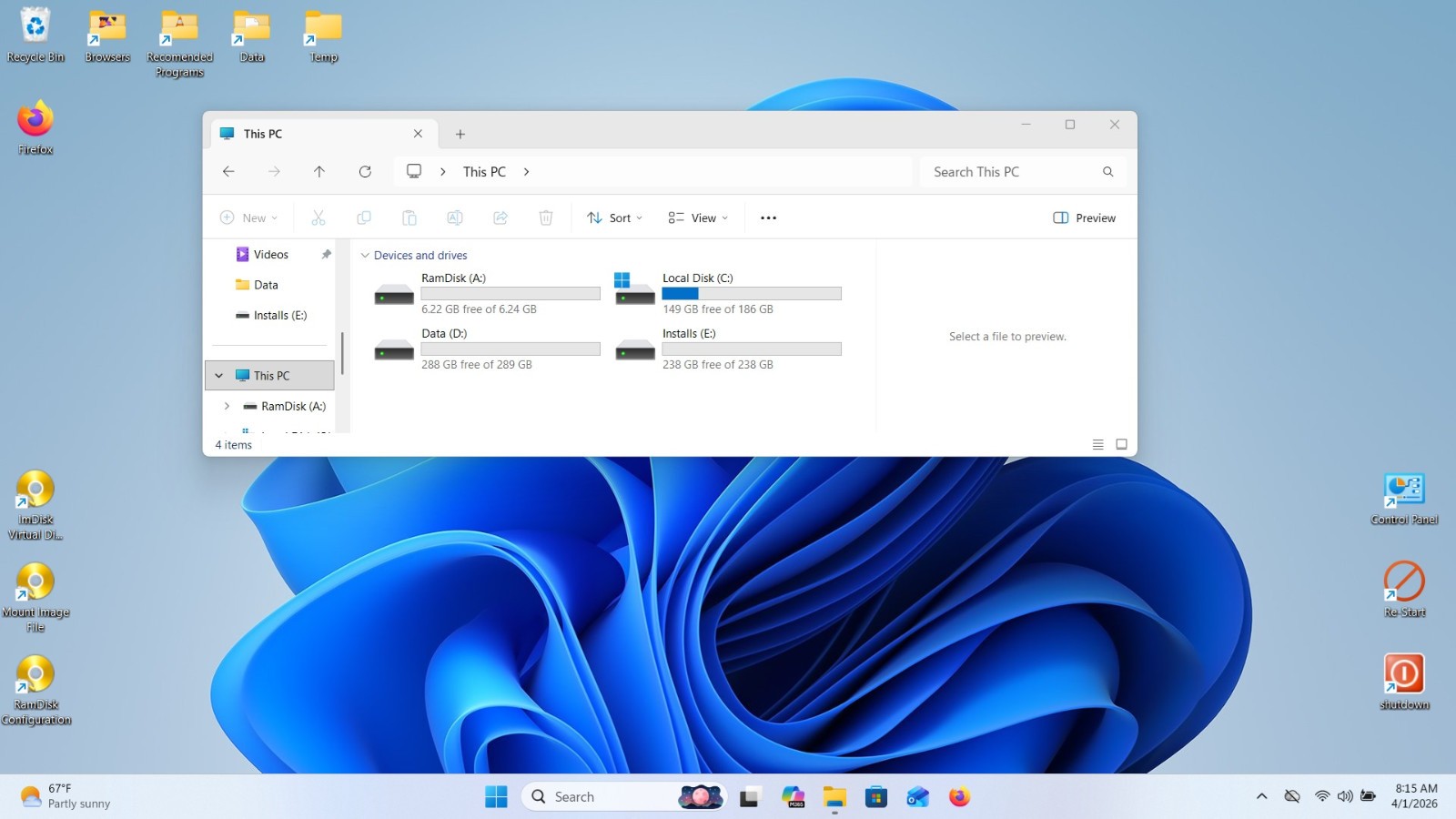Open the View dropdown menu

point(698,217)
